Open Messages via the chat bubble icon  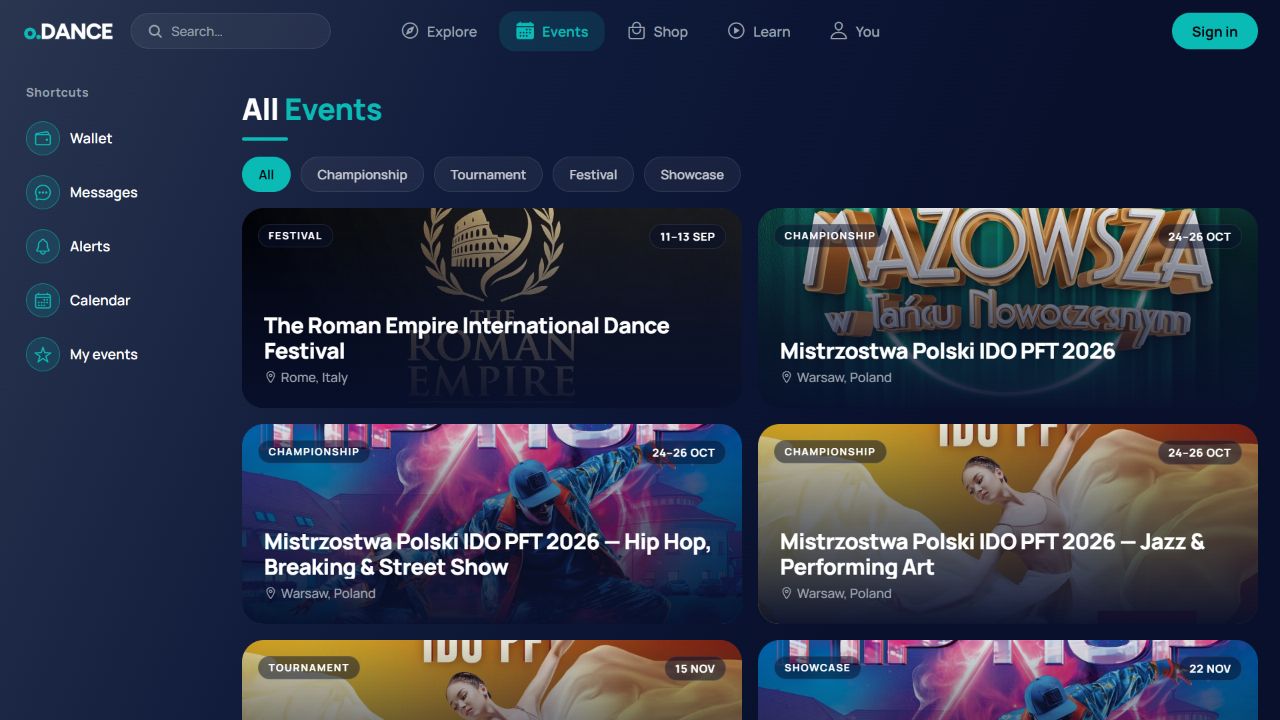[43, 192]
